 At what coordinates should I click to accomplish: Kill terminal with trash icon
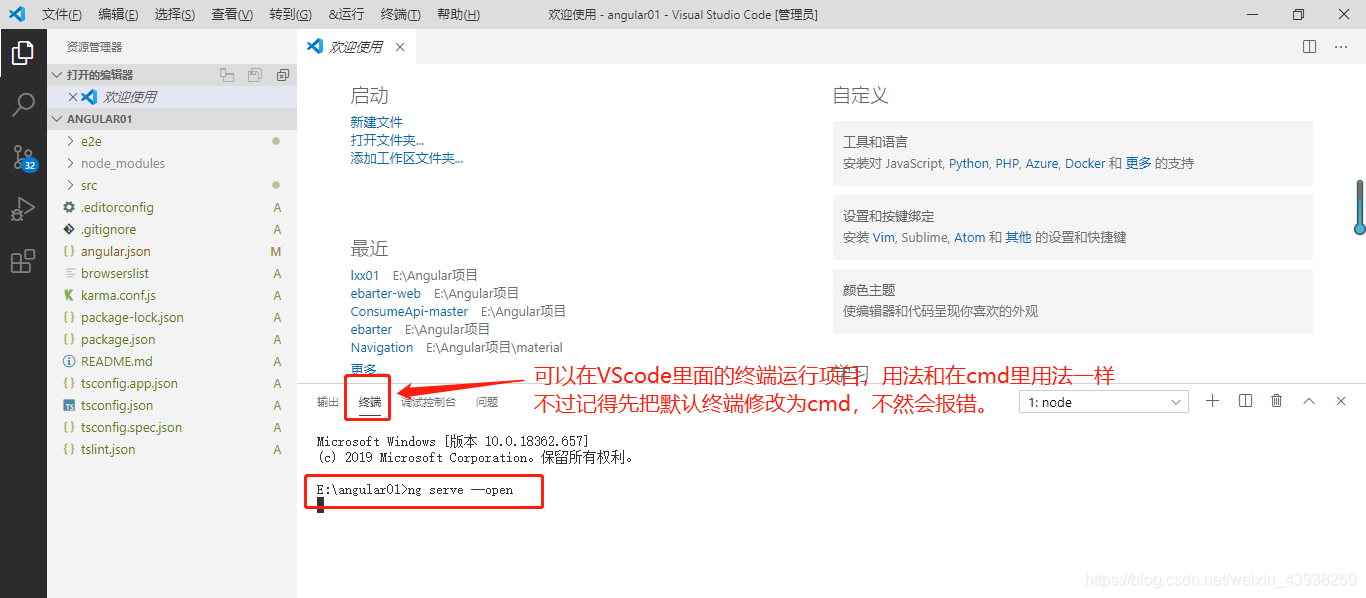[x=1277, y=401]
